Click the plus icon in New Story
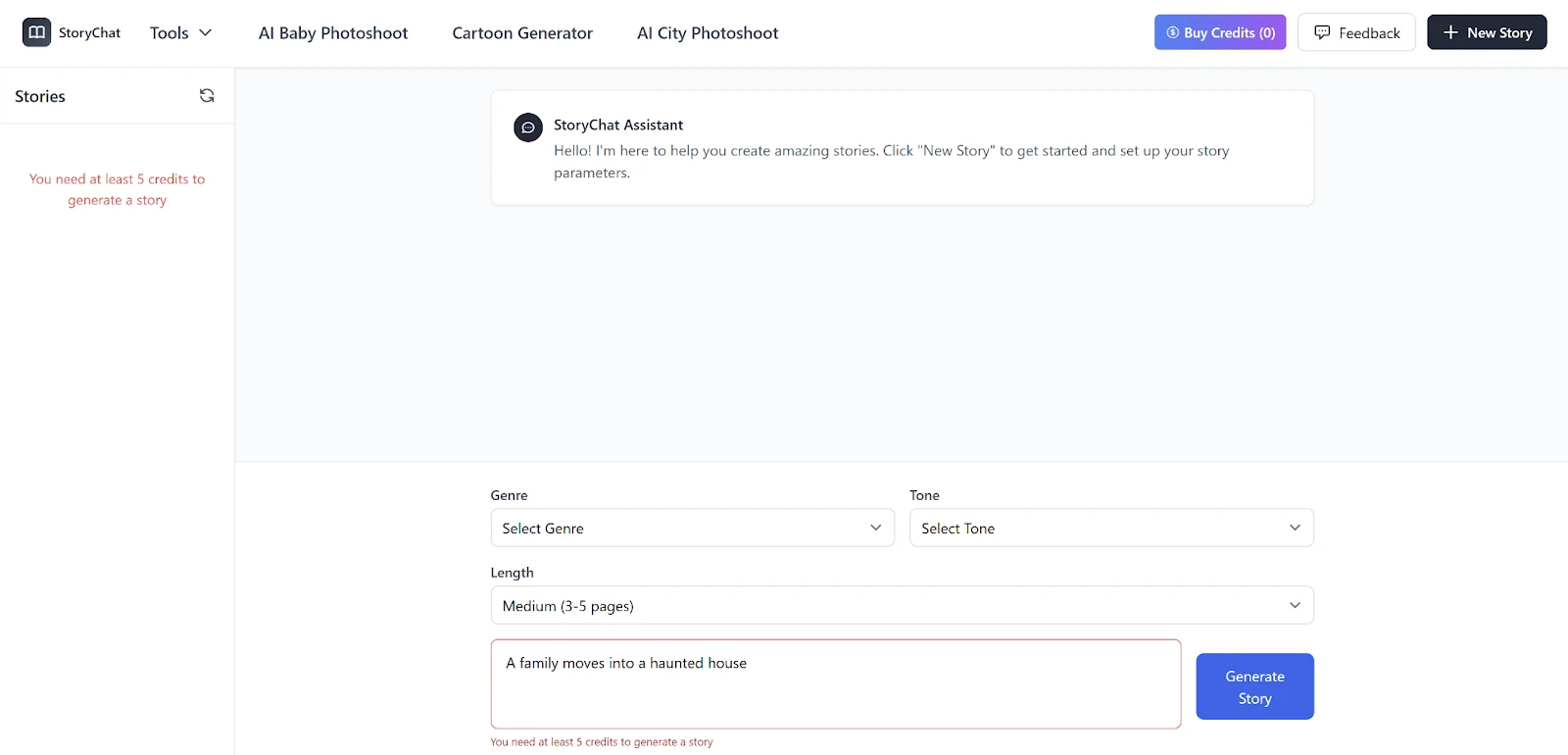 coord(1450,32)
